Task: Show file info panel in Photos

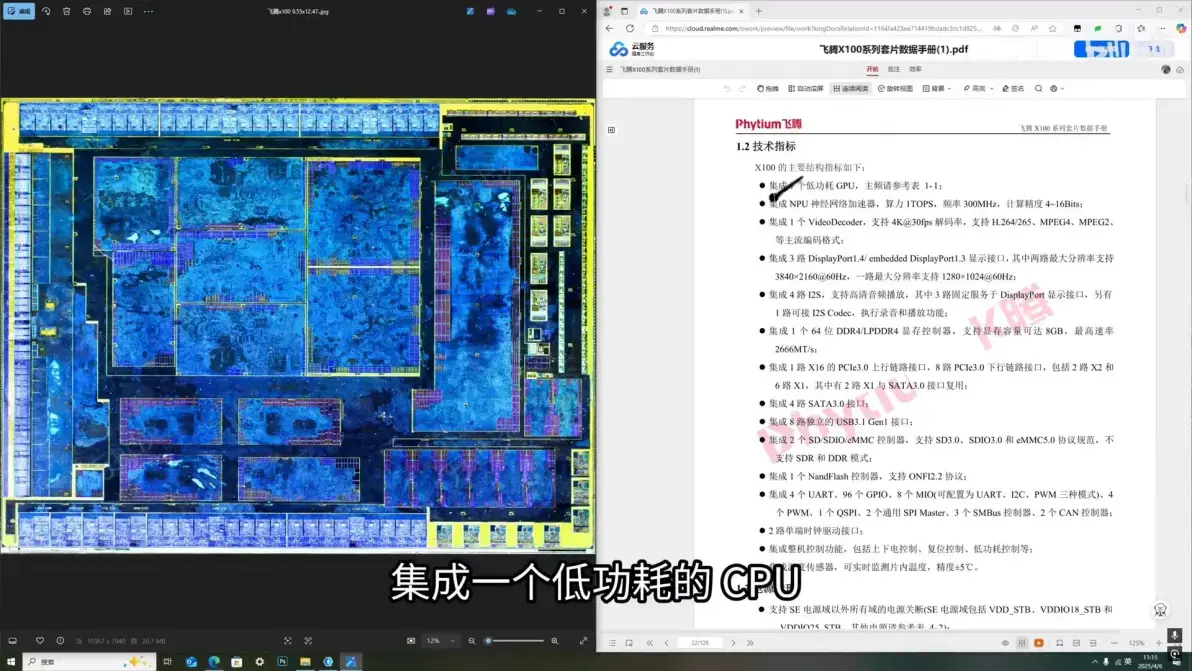Action: tap(60, 641)
